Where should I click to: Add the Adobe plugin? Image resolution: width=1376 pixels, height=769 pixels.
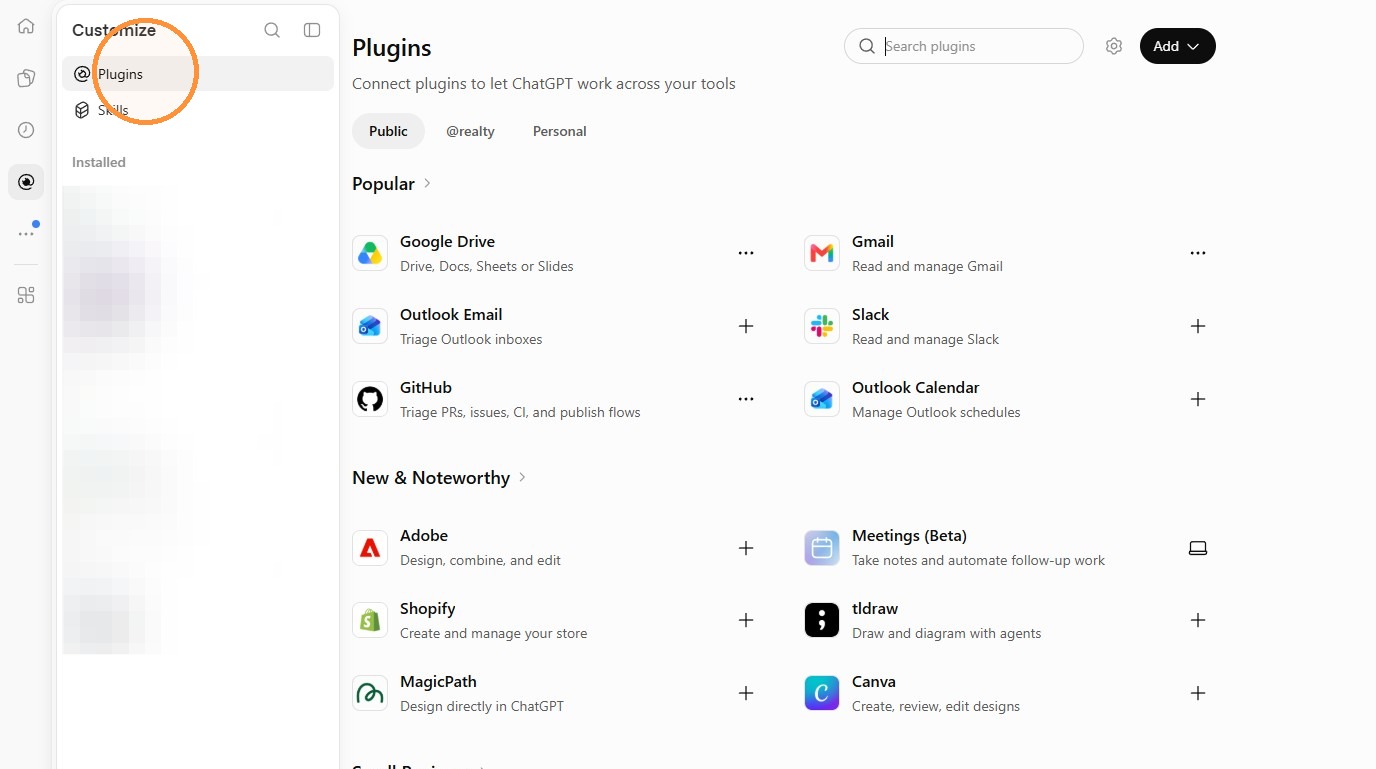point(746,548)
